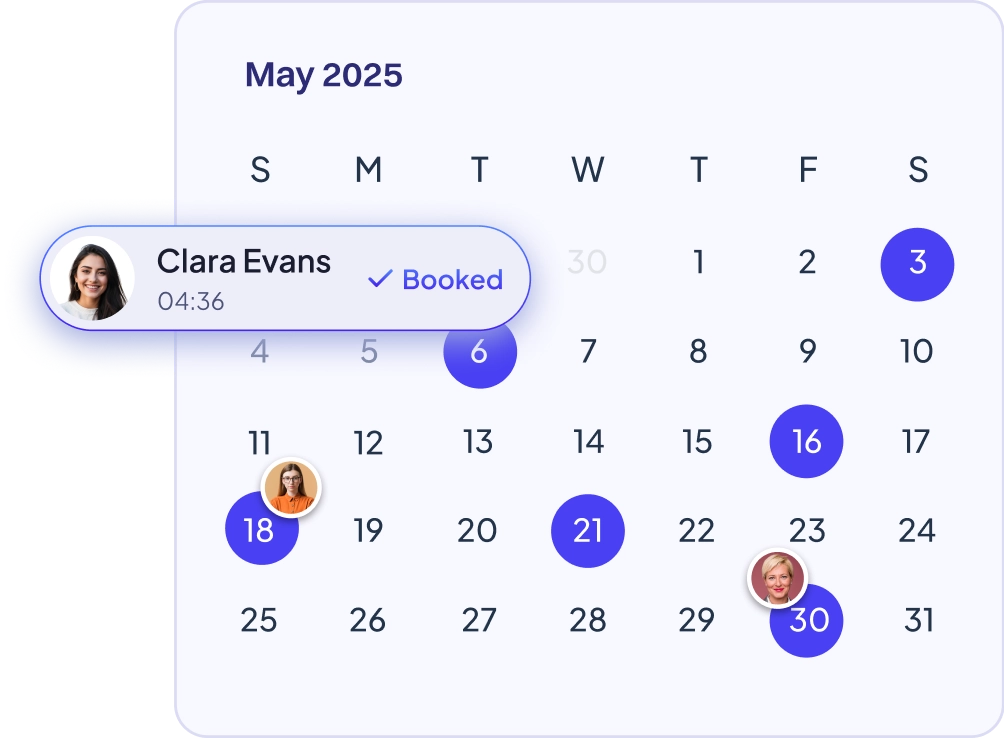1004x738 pixels.
Task: Click the W weekday column header
Action: click(587, 170)
